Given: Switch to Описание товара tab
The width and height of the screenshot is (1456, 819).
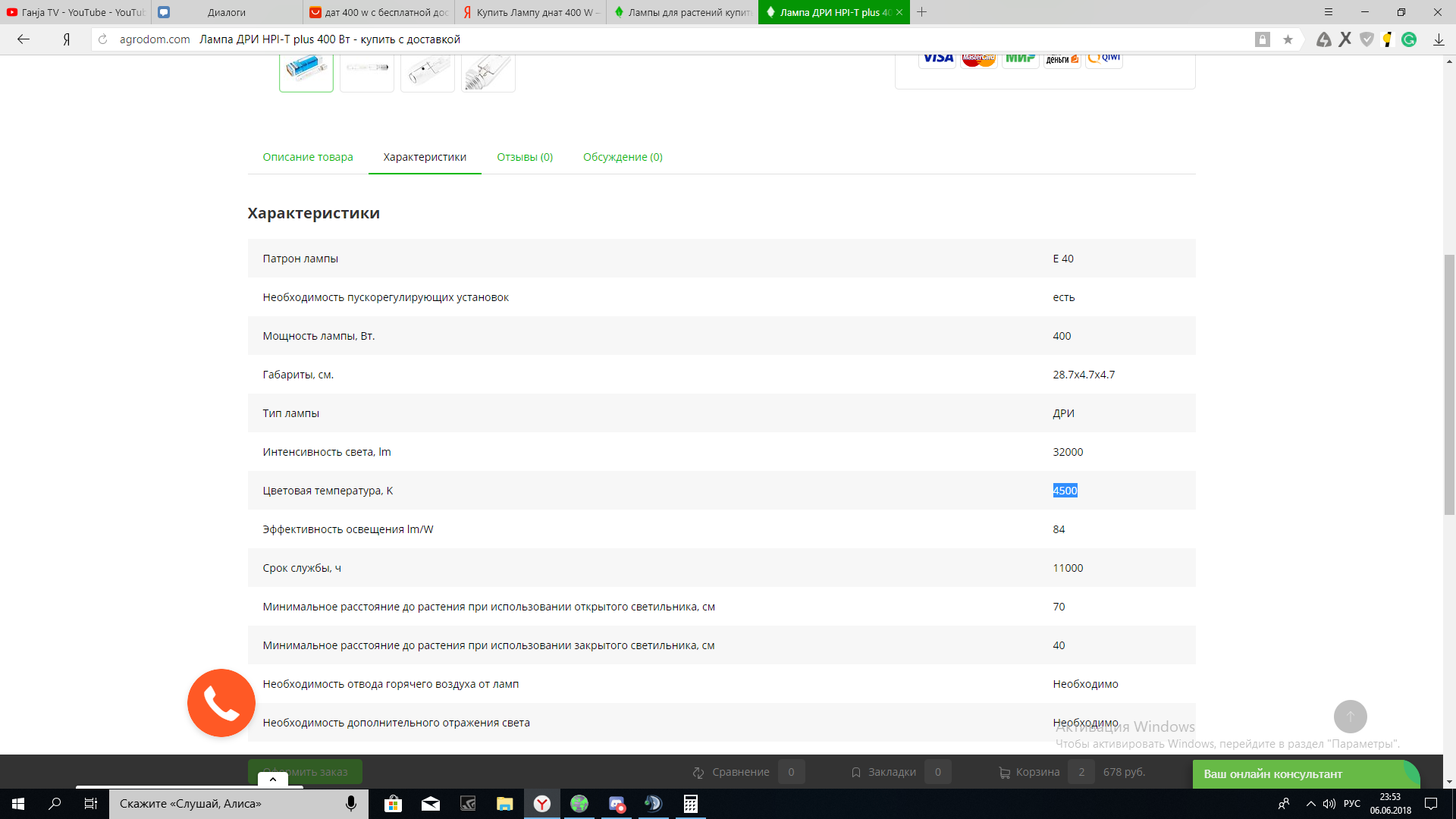Looking at the screenshot, I should pos(308,157).
